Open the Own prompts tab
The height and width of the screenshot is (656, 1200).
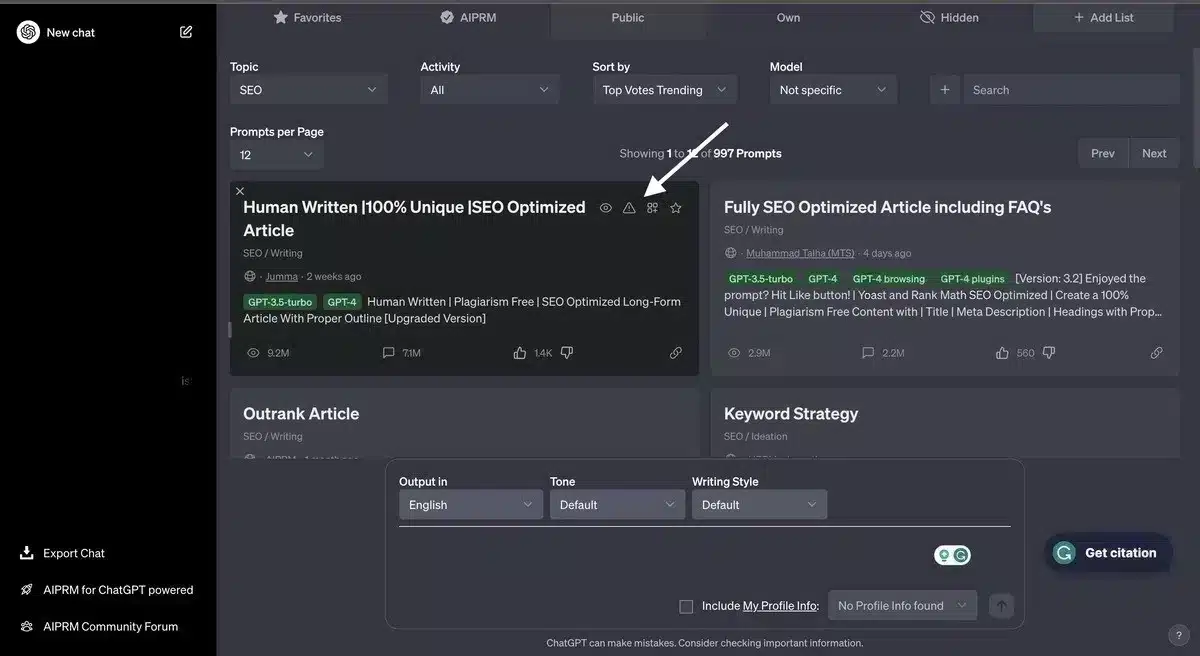point(789,17)
